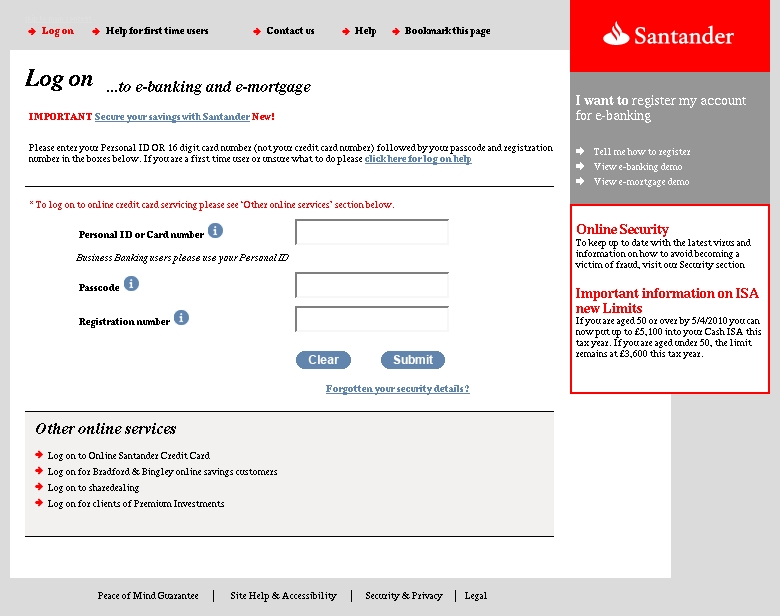The image size is (780, 616).
Task: Open Security & Privacy footer link
Action: click(403, 596)
